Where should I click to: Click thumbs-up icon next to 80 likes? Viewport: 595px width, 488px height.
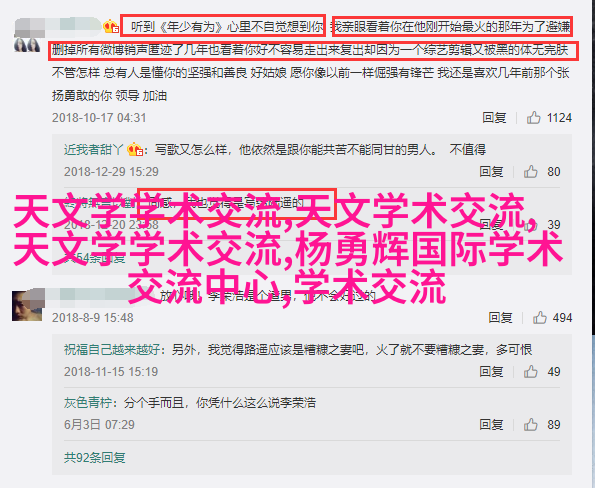coord(530,172)
